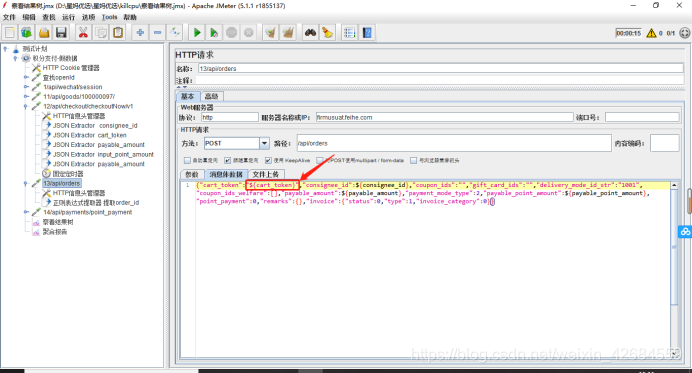Collapse the 12/api/checkout/checkoutNow/v1 node

pos(26,106)
